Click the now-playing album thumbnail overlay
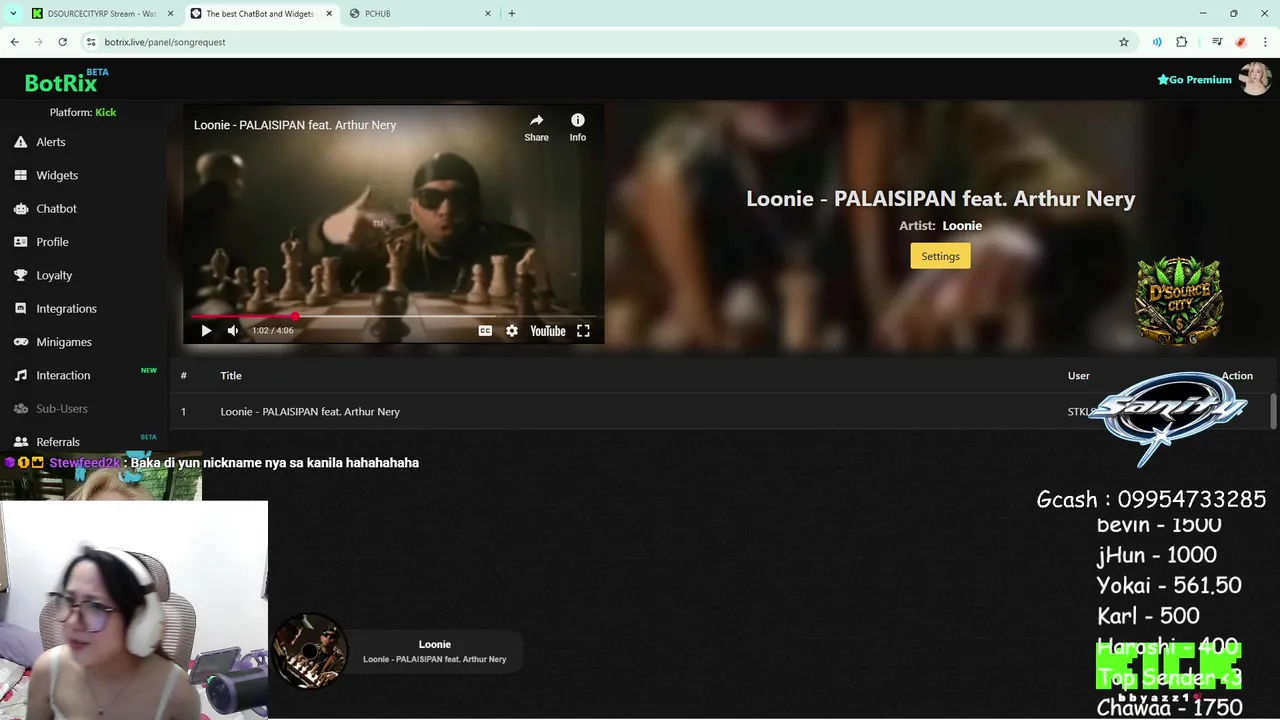 310,651
